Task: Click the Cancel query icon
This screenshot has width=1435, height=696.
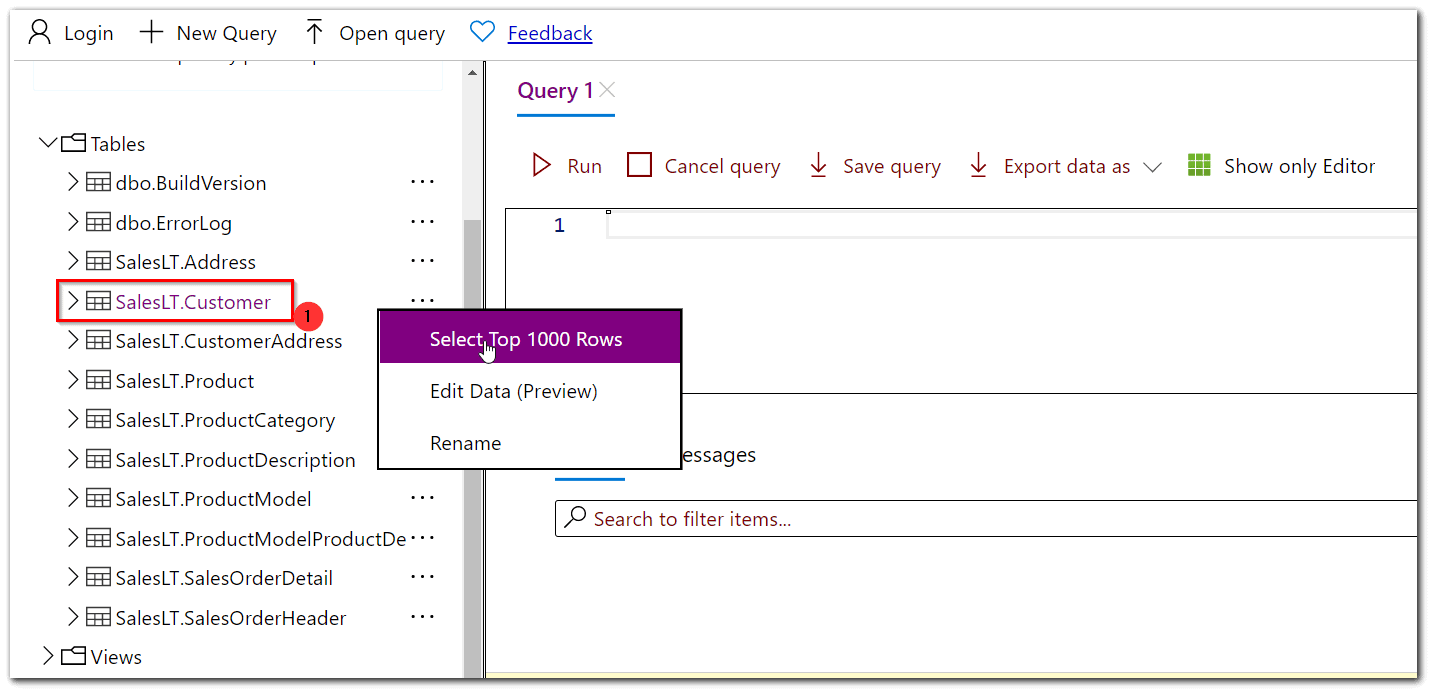Action: coord(640,165)
